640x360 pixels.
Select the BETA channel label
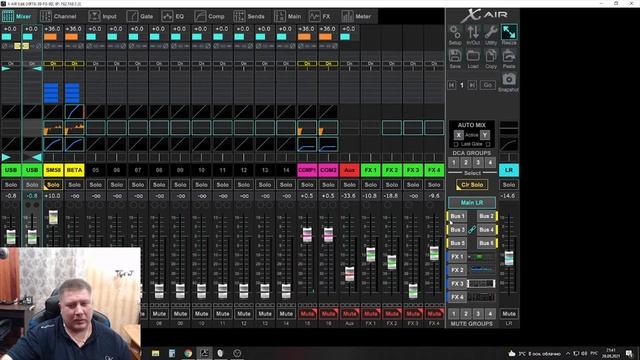pyautogui.click(x=74, y=170)
